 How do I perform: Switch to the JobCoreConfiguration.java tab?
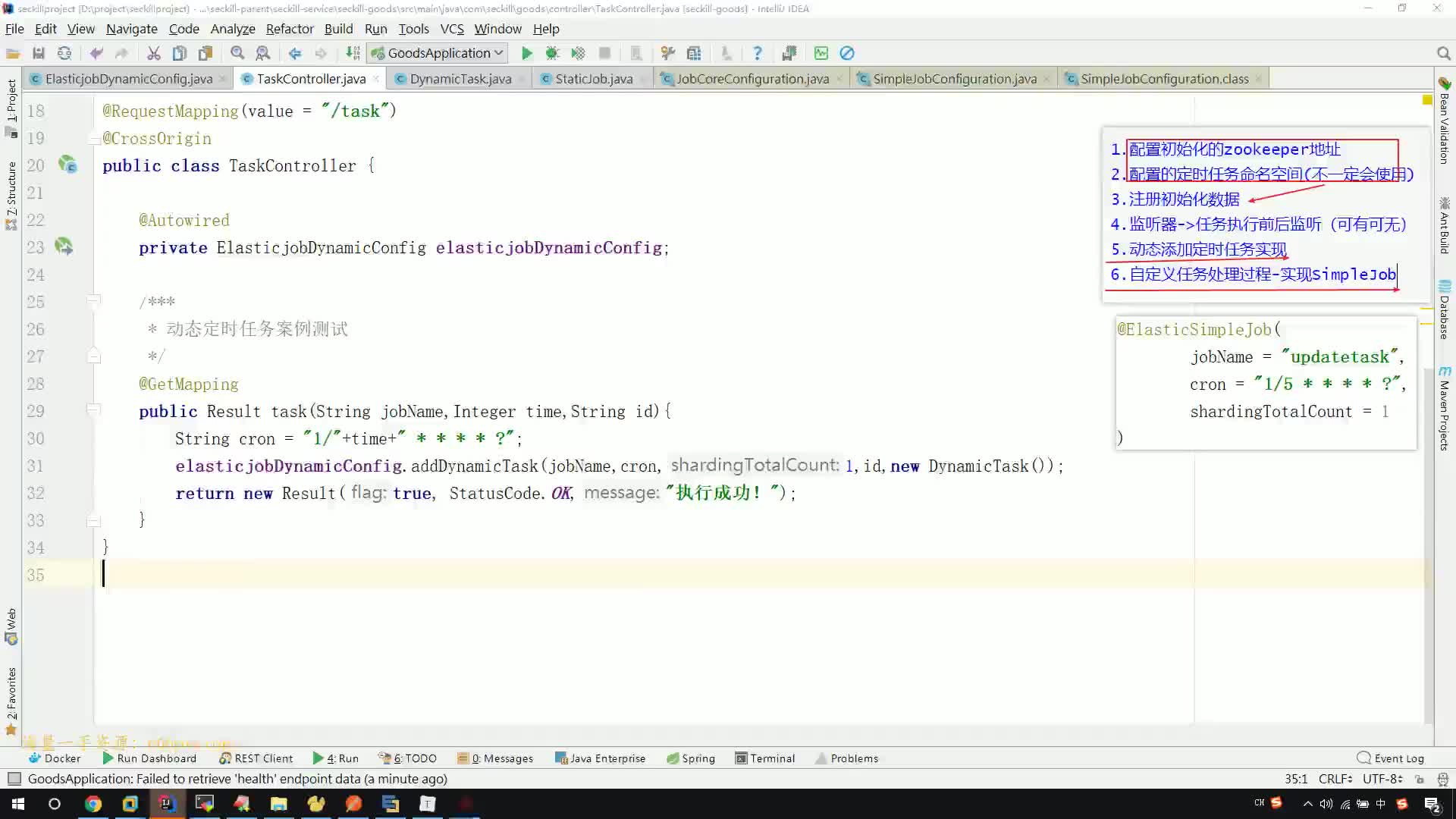[x=752, y=79]
